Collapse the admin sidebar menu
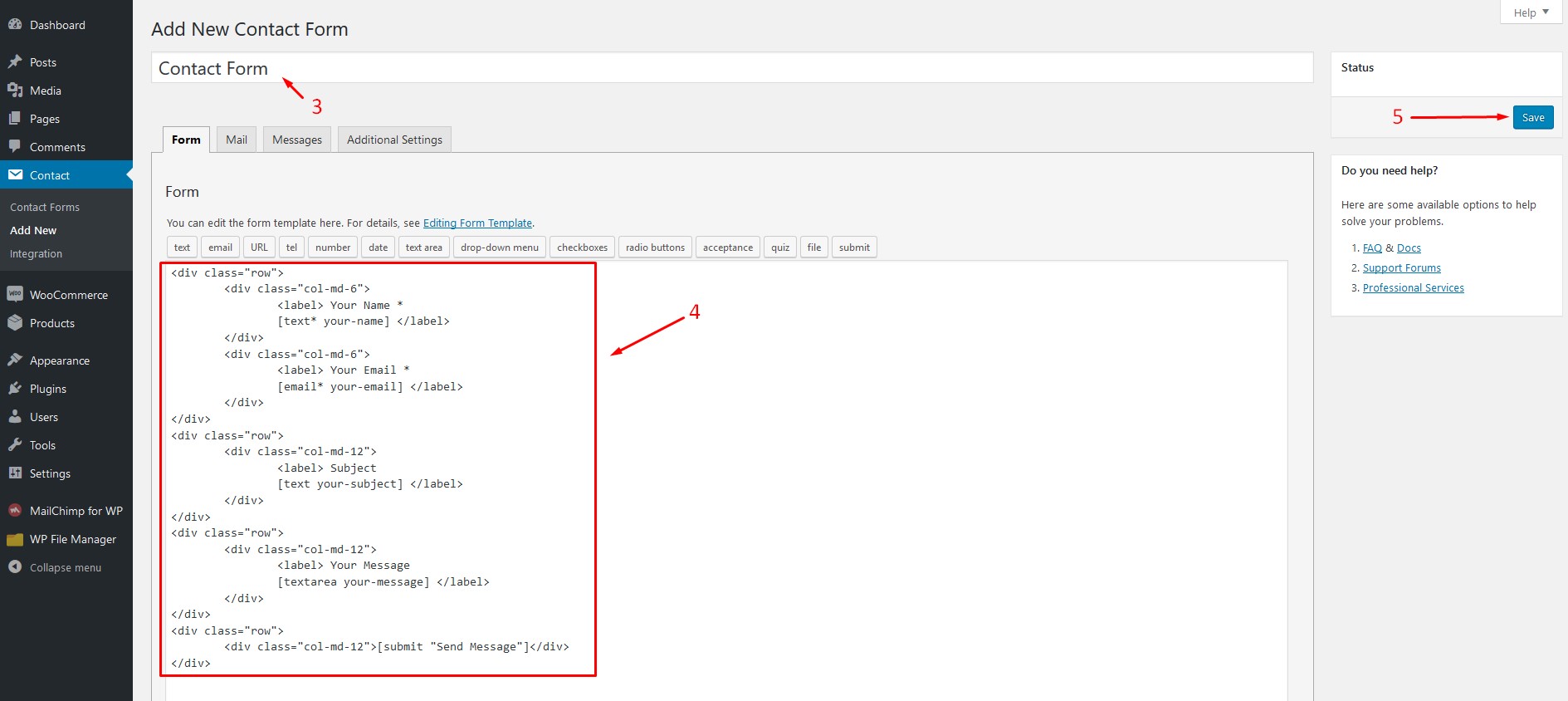 pos(56,567)
